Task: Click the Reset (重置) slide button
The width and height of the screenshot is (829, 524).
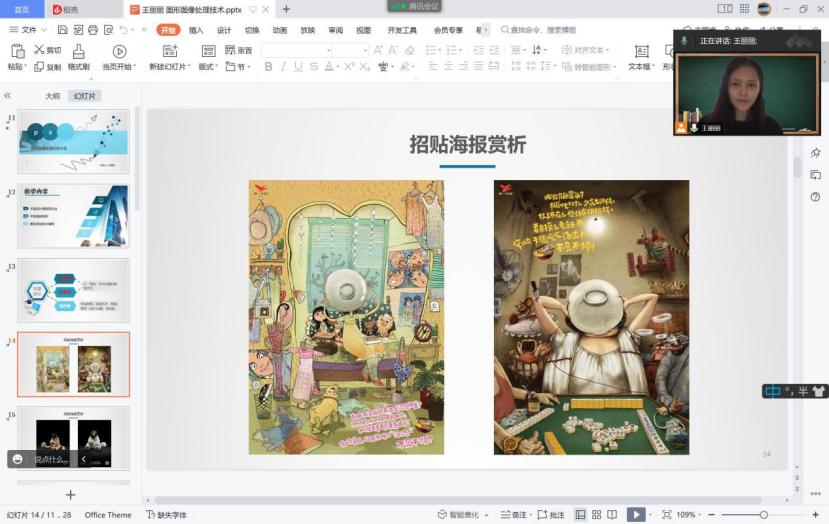Action: pyautogui.click(x=239, y=50)
